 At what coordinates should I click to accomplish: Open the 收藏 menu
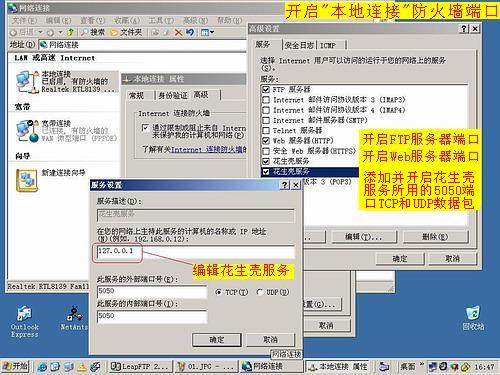pos(127,20)
